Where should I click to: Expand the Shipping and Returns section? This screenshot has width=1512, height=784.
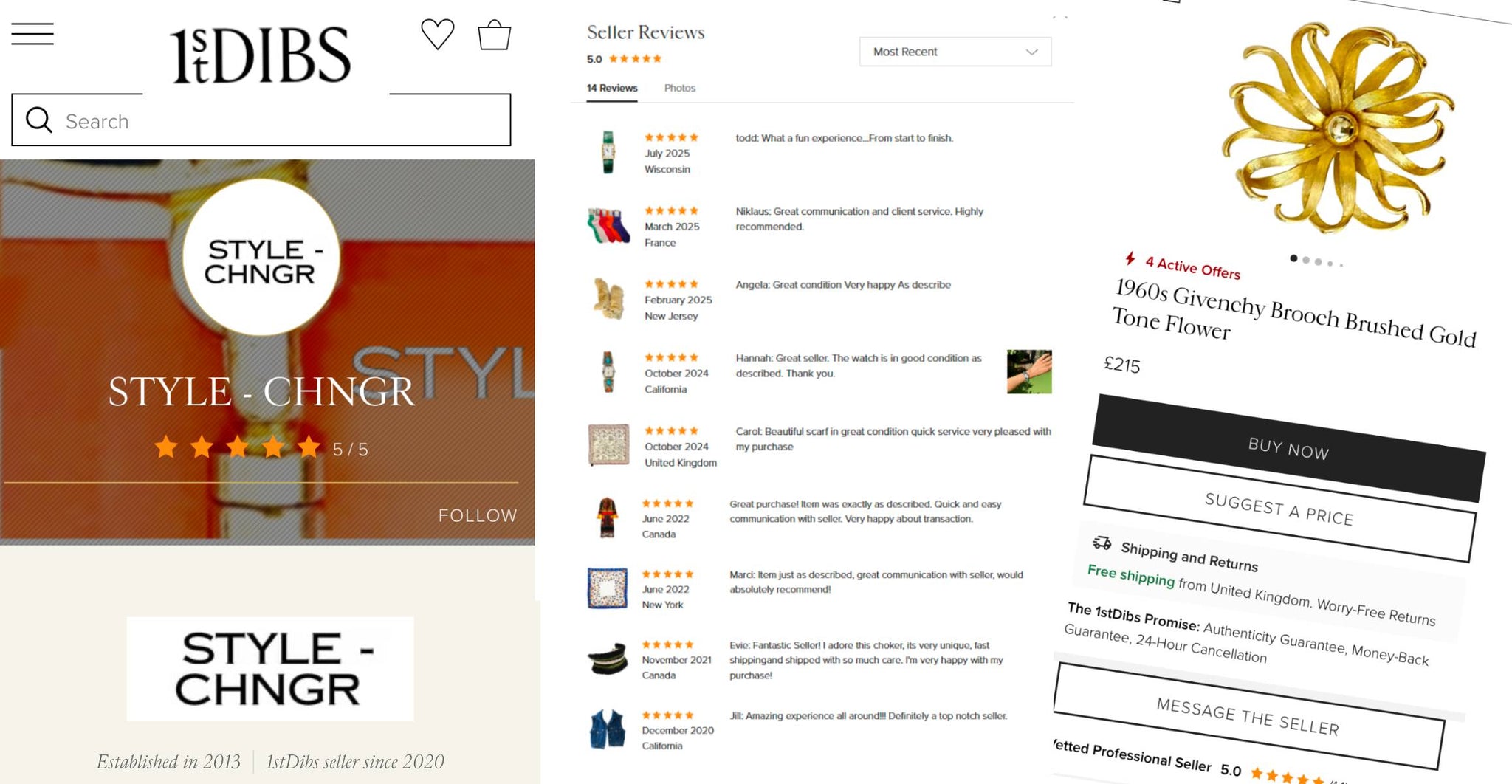1189,557
